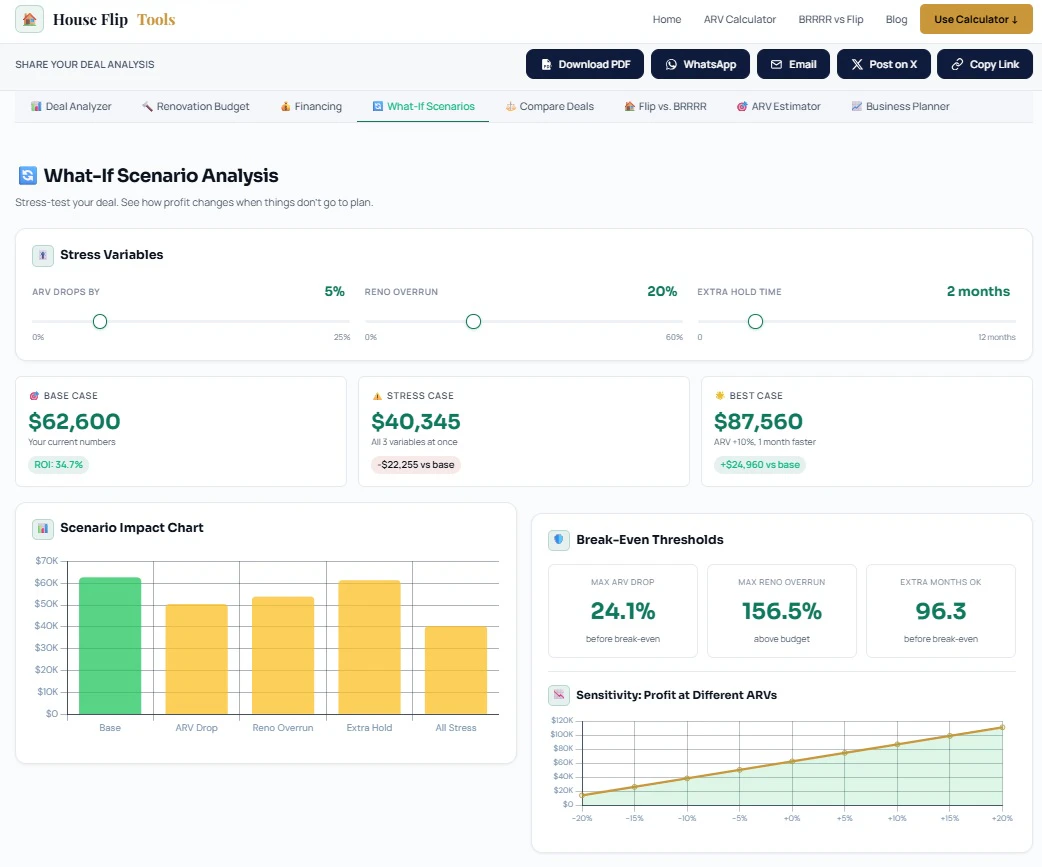The height and width of the screenshot is (867, 1042).
Task: Copy the deal analysis link
Action: click(x=985, y=64)
